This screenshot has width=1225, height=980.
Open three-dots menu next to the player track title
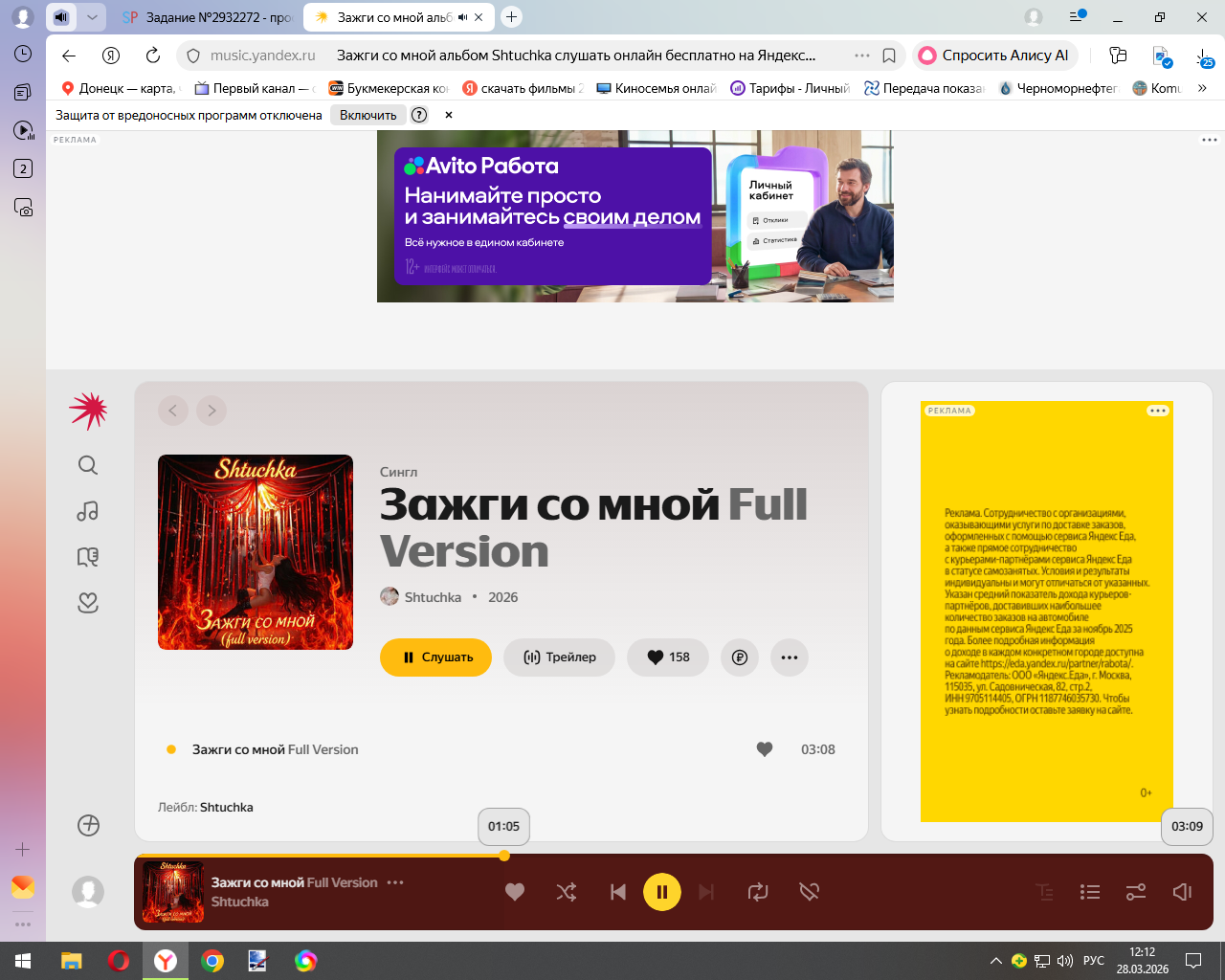coord(395,882)
